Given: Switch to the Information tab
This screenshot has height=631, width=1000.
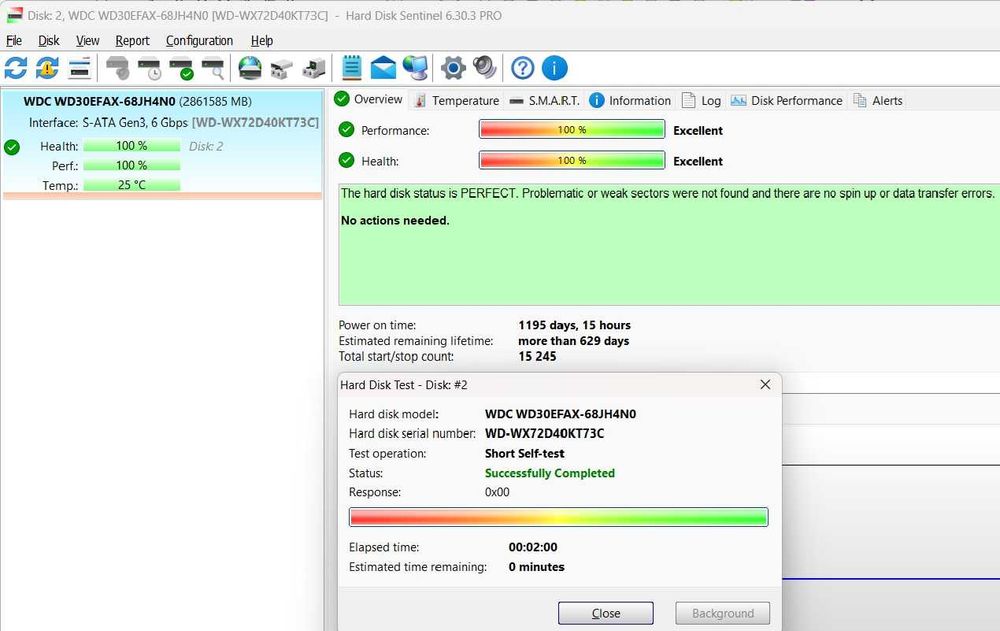Looking at the screenshot, I should (630, 100).
